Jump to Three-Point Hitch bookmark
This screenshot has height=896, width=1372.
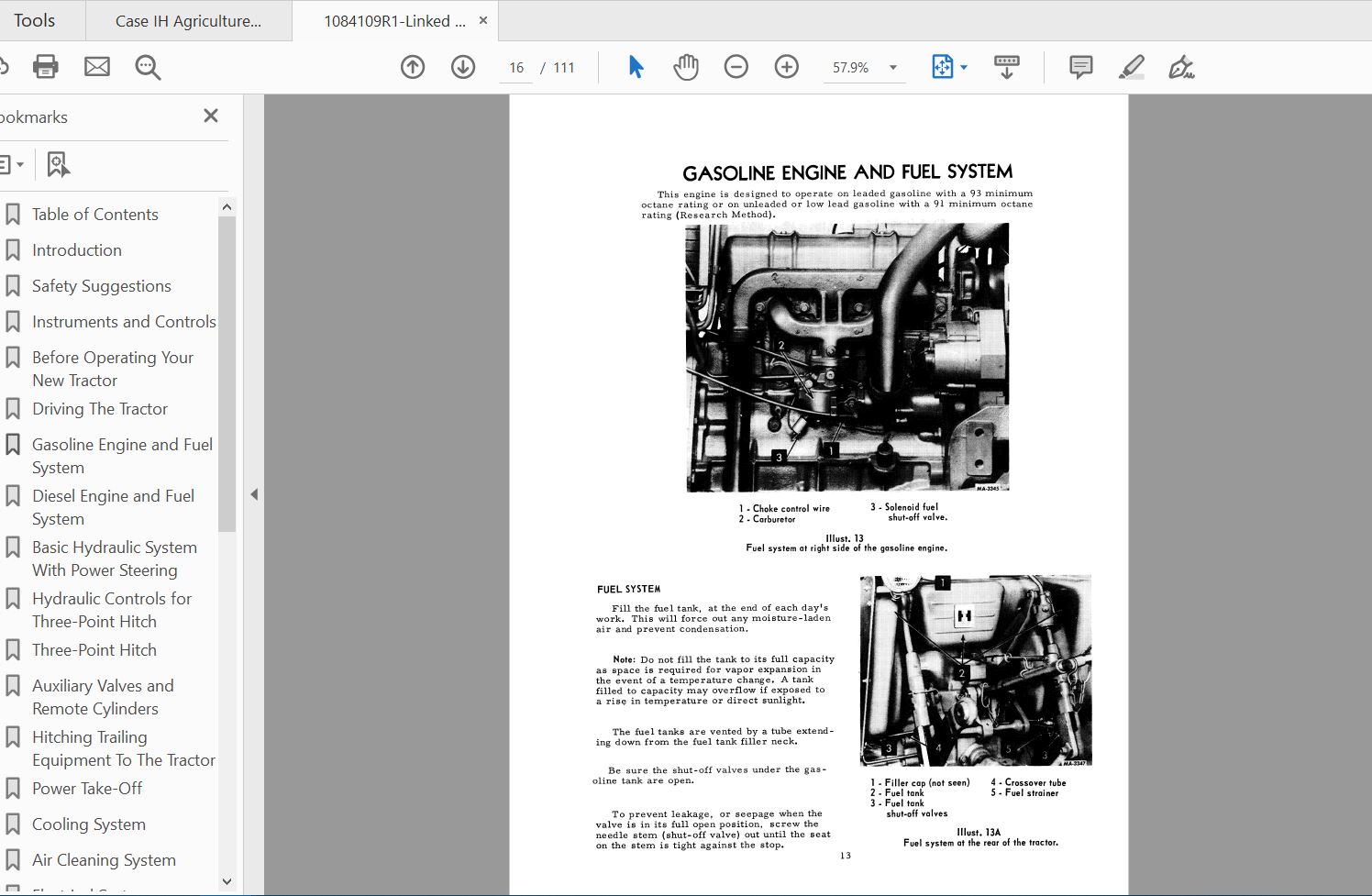94,649
